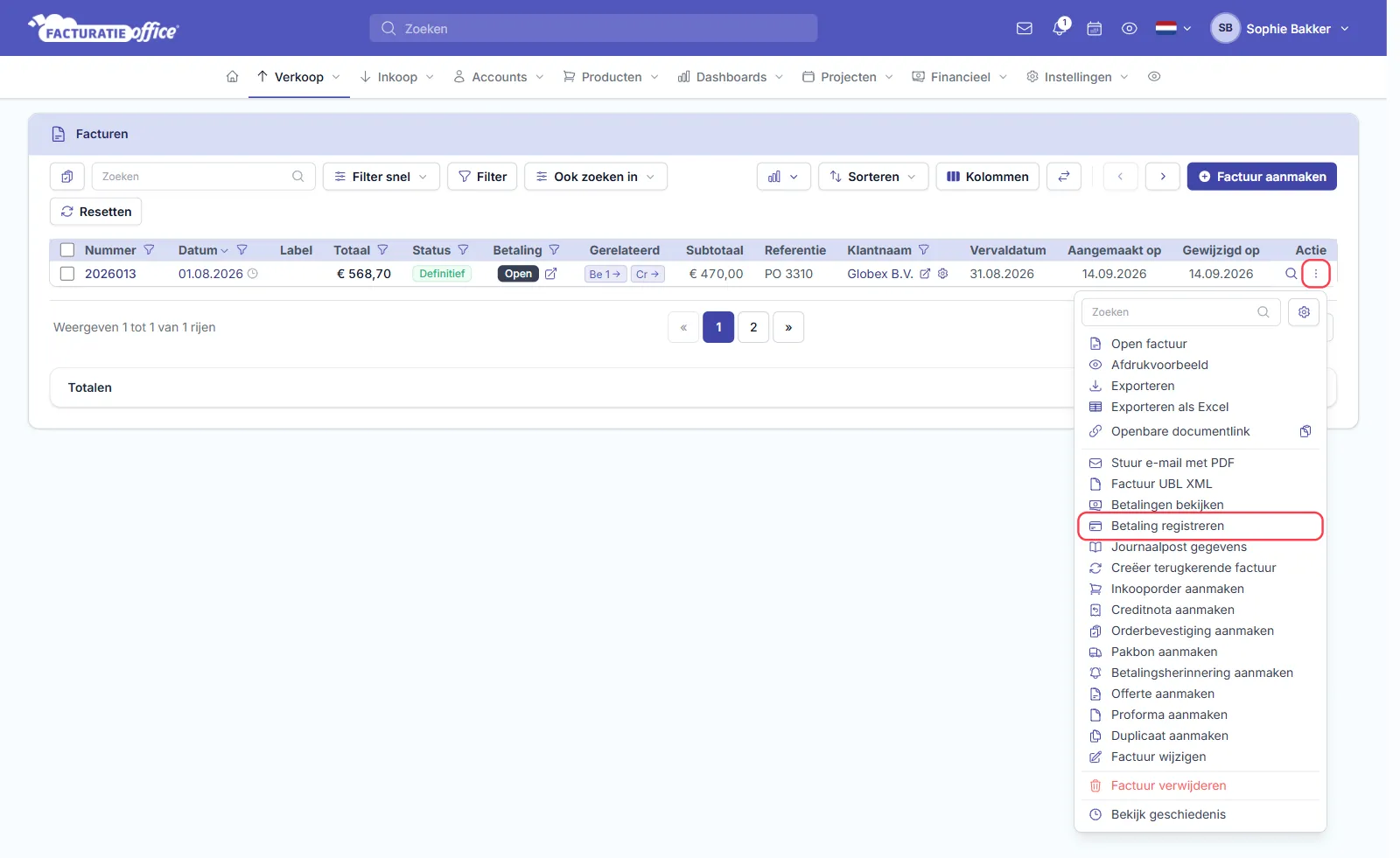The image size is (1400, 858).
Task: Click magnifier icon in Actie column
Action: pyautogui.click(x=1291, y=274)
